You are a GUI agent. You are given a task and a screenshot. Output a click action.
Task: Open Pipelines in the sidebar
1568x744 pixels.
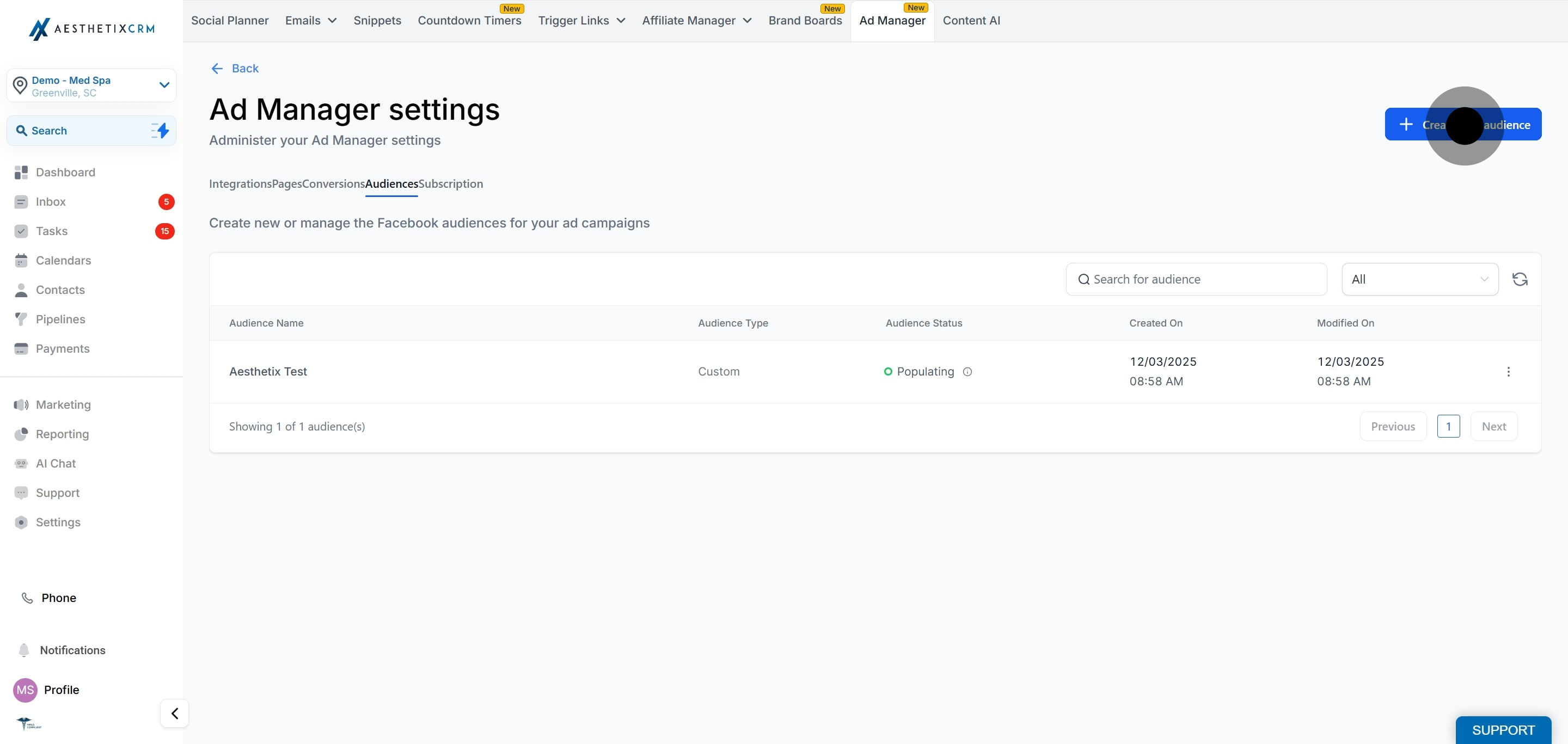60,319
